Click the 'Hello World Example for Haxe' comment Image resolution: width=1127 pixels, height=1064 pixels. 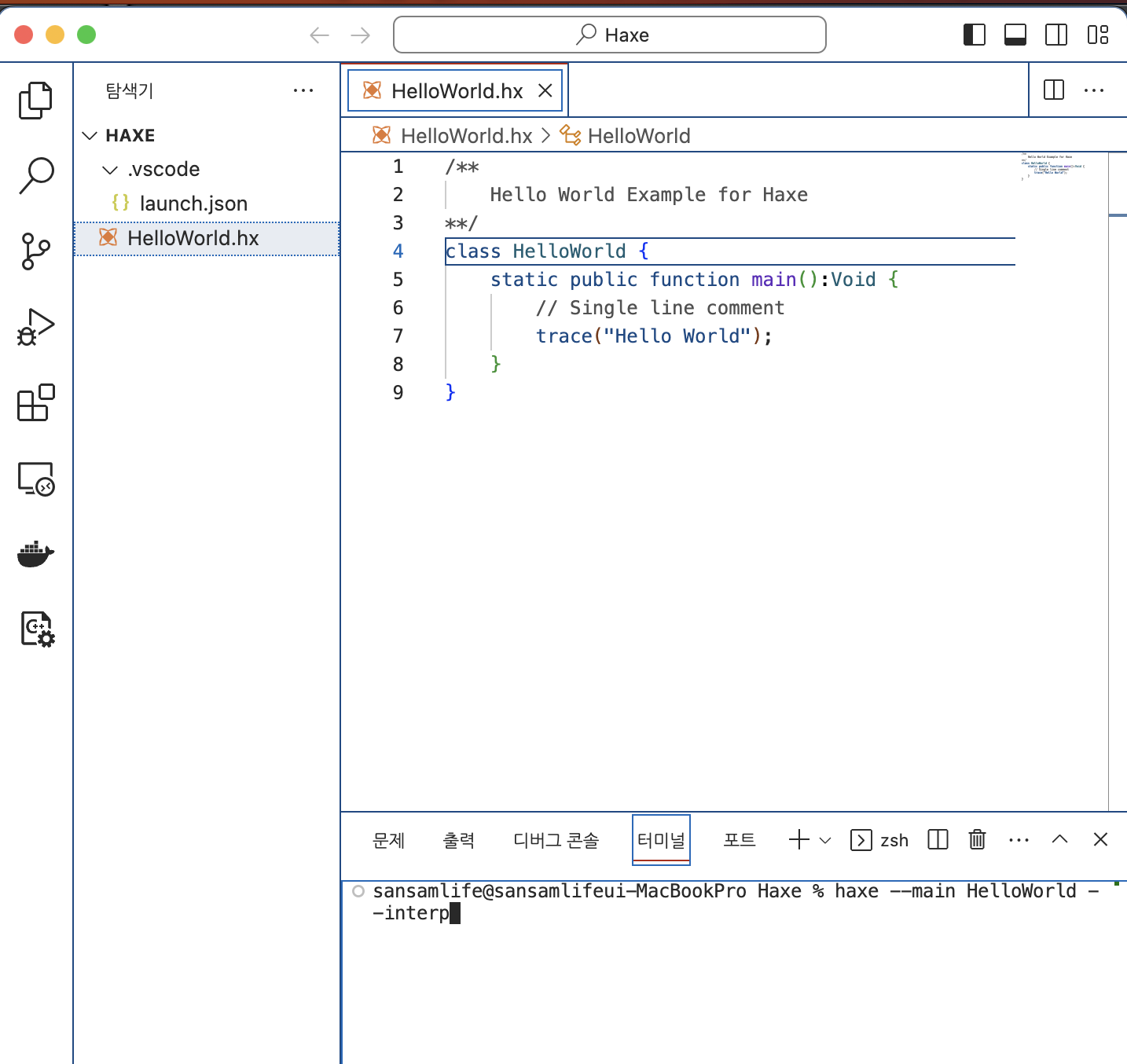[x=649, y=195]
